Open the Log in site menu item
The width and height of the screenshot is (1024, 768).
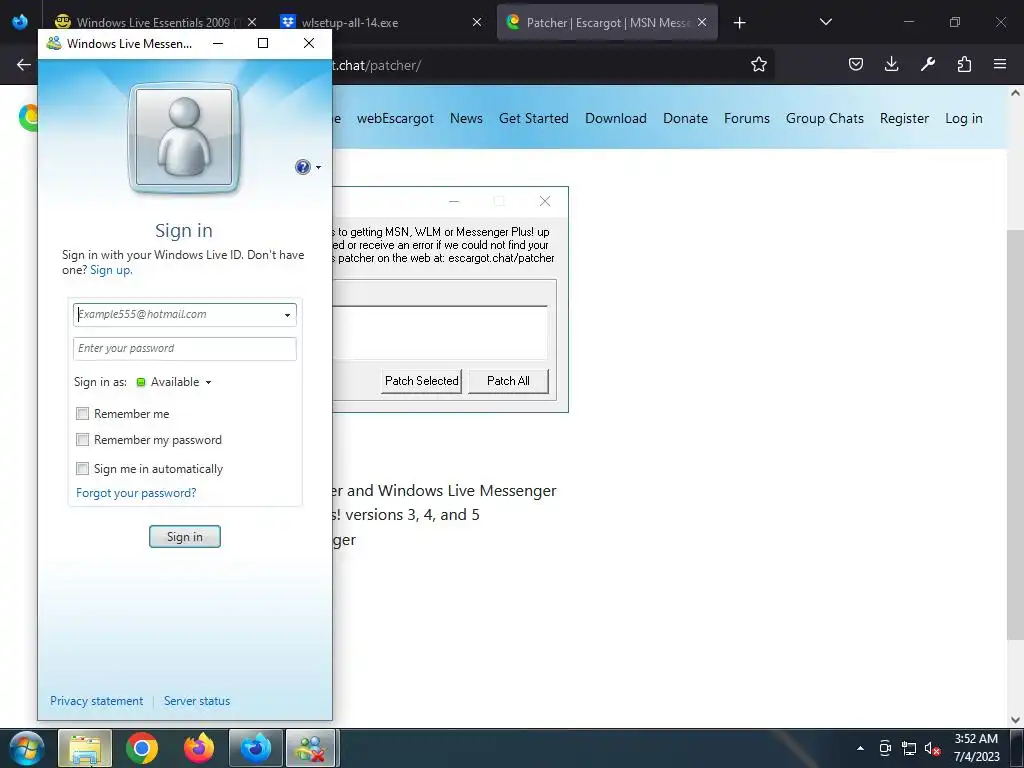coord(964,118)
